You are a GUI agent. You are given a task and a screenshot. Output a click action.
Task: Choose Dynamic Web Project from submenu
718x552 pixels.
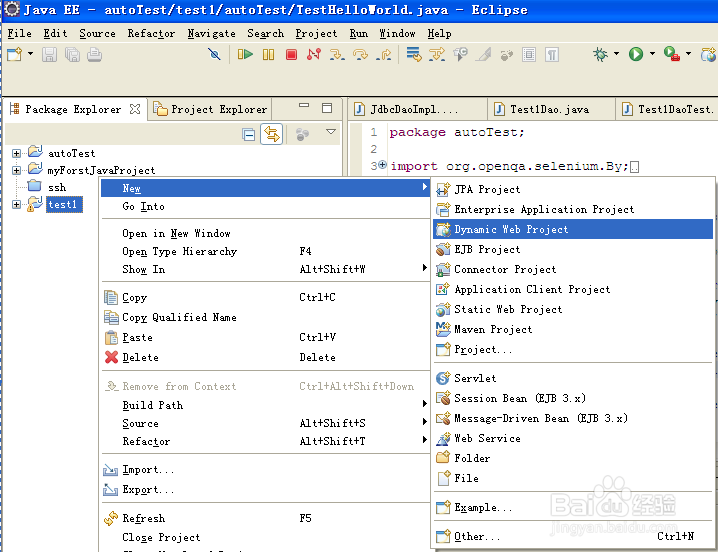pyautogui.click(x=572, y=229)
